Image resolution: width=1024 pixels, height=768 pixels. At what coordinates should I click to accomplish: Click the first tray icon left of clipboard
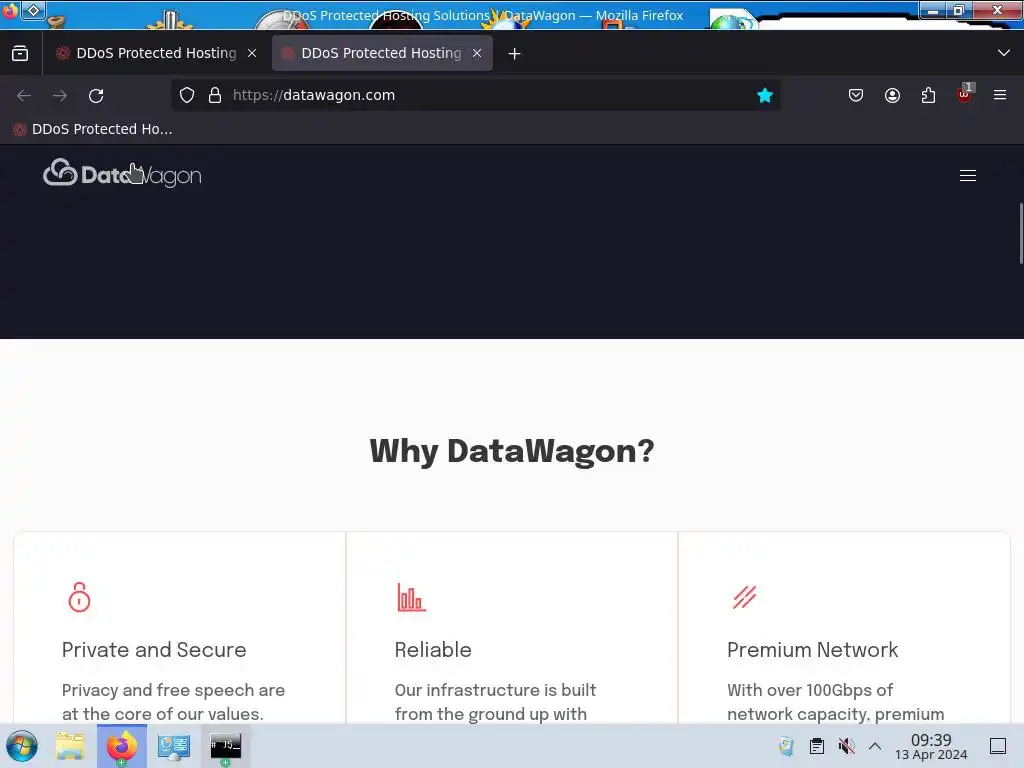(x=786, y=746)
